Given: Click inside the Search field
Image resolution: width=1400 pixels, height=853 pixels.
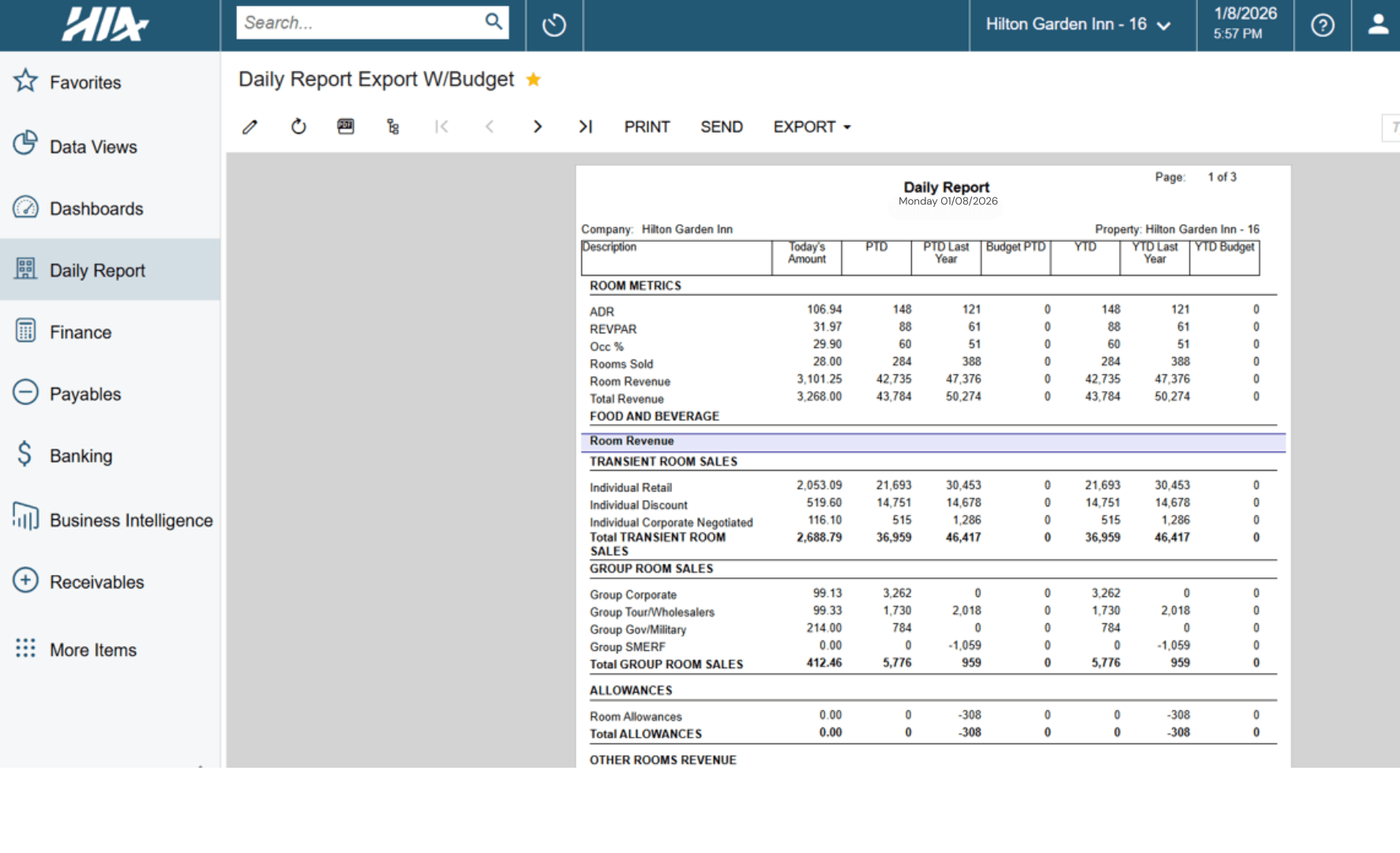Looking at the screenshot, I should tap(355, 22).
